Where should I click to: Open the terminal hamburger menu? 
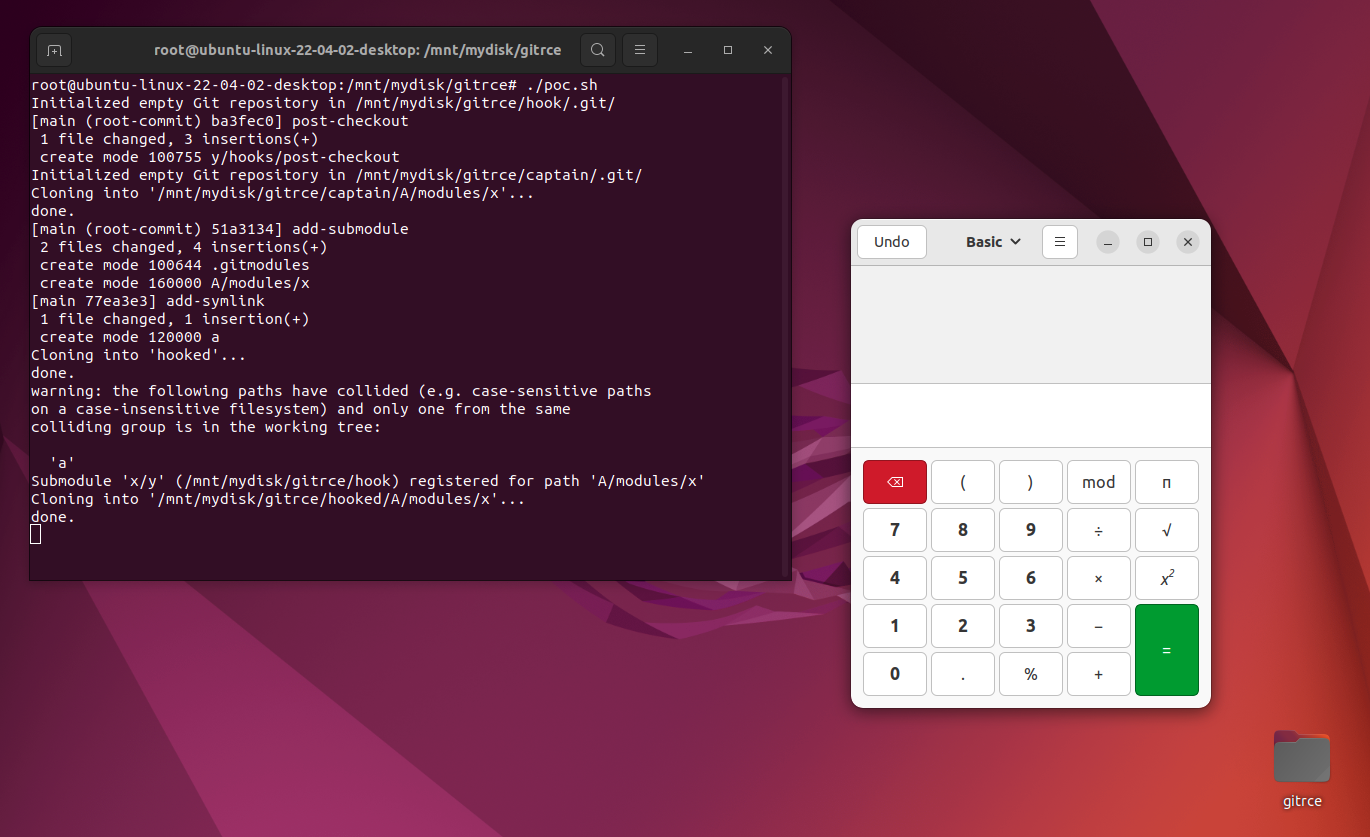click(639, 49)
